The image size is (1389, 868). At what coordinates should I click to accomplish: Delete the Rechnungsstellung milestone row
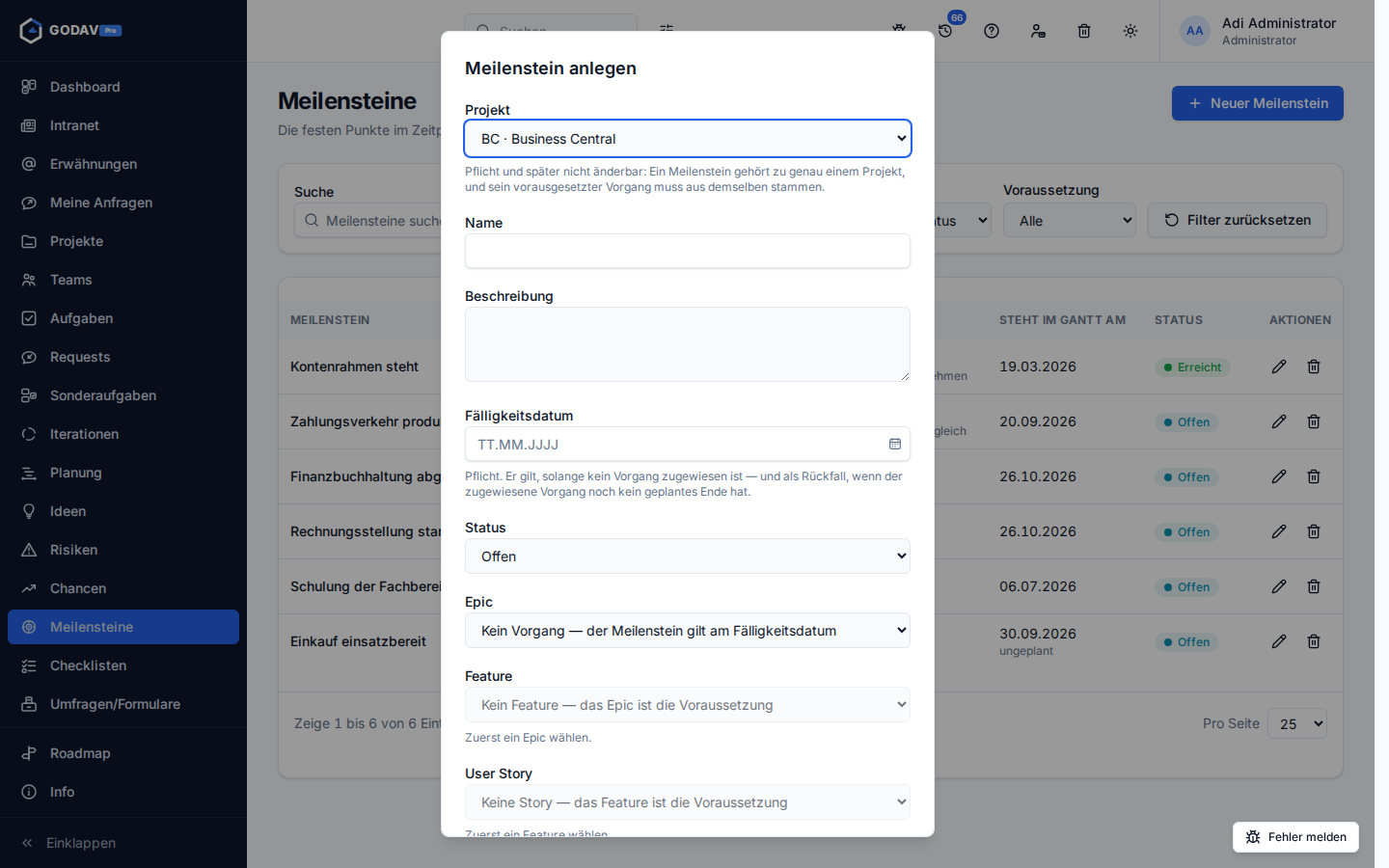pos(1314,531)
